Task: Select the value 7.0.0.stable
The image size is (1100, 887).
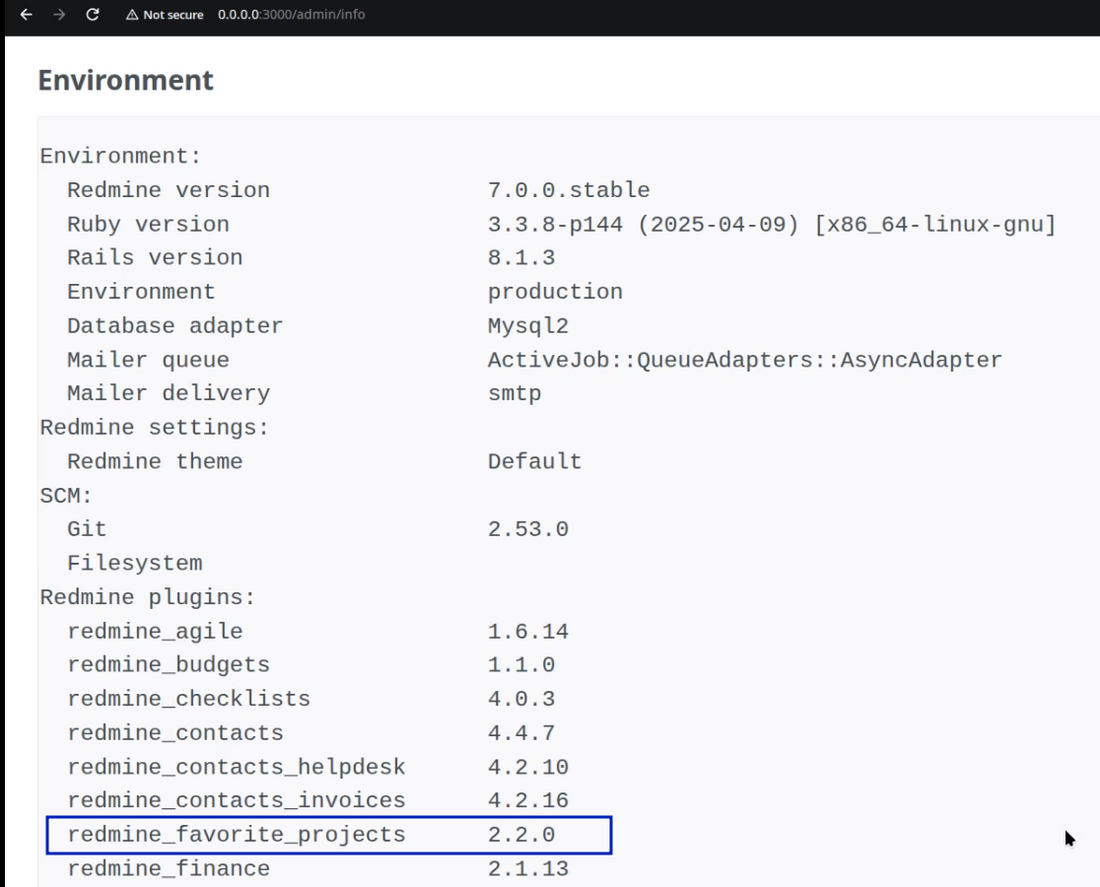Action: (569, 190)
